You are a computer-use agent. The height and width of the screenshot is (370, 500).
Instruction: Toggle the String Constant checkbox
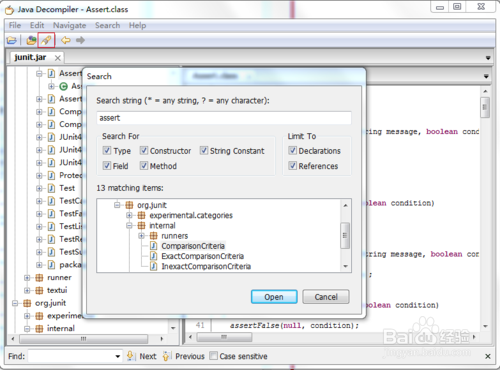coord(204,151)
